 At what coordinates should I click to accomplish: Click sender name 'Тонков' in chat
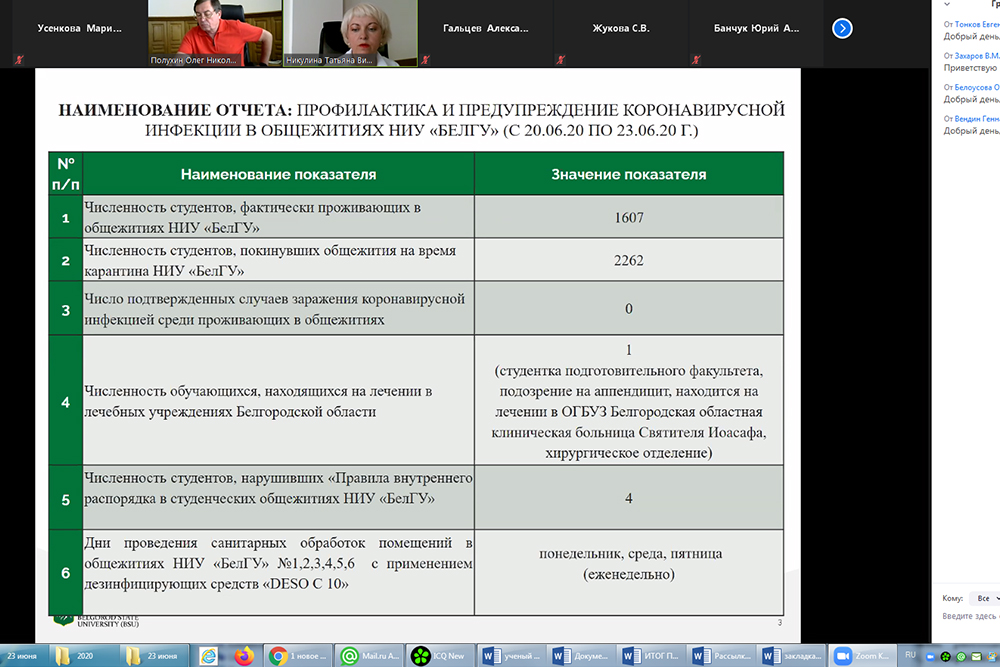tap(976, 23)
